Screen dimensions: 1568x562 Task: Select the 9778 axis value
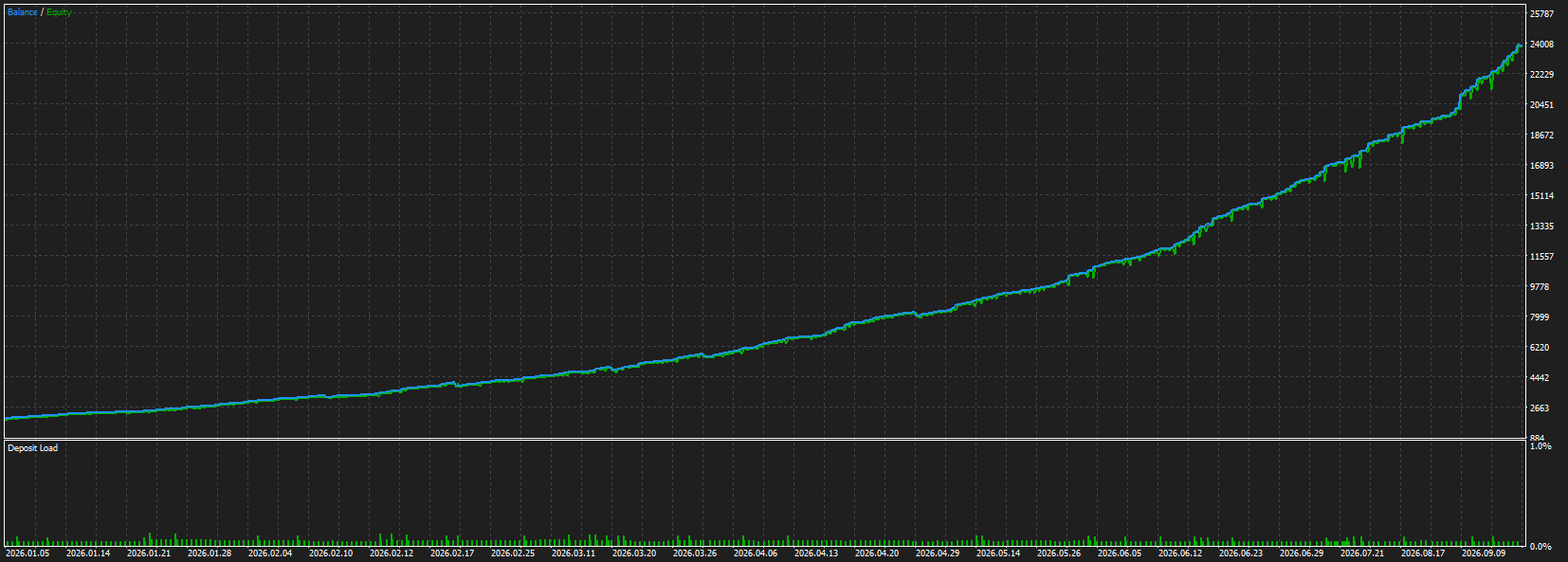pyautogui.click(x=1540, y=287)
